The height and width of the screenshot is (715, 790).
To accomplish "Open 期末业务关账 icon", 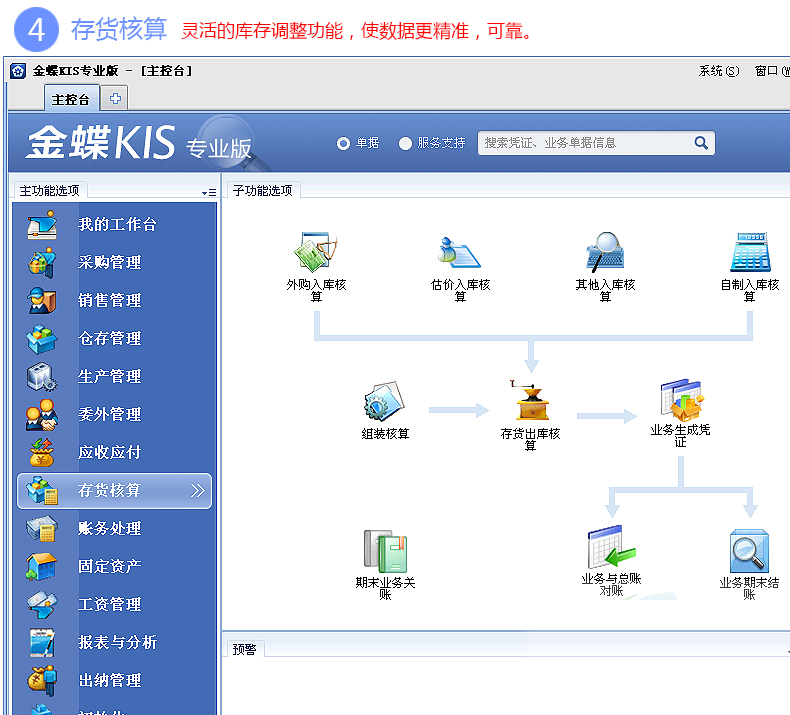I will 385,551.
